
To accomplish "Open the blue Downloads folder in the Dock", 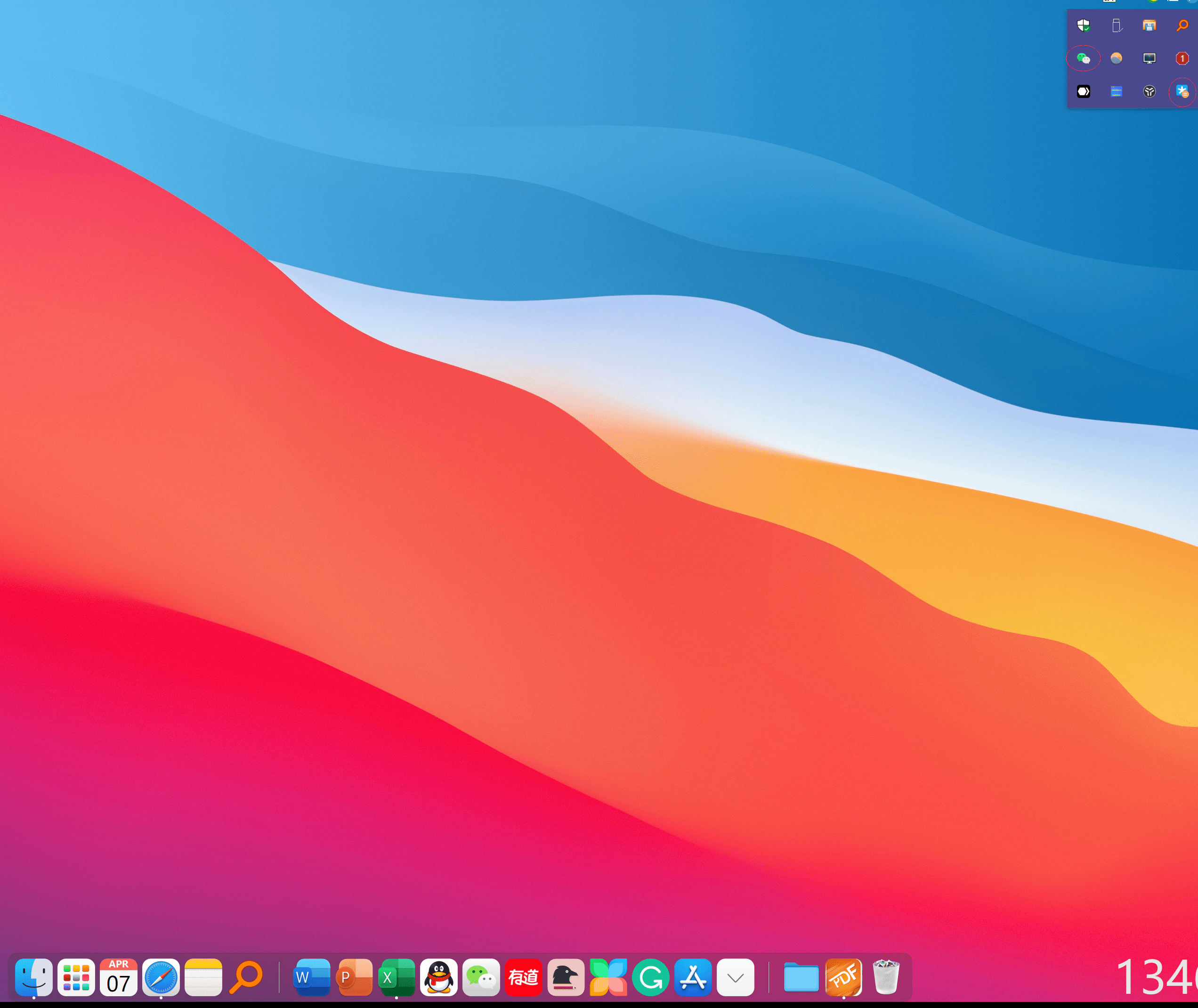I will click(801, 977).
